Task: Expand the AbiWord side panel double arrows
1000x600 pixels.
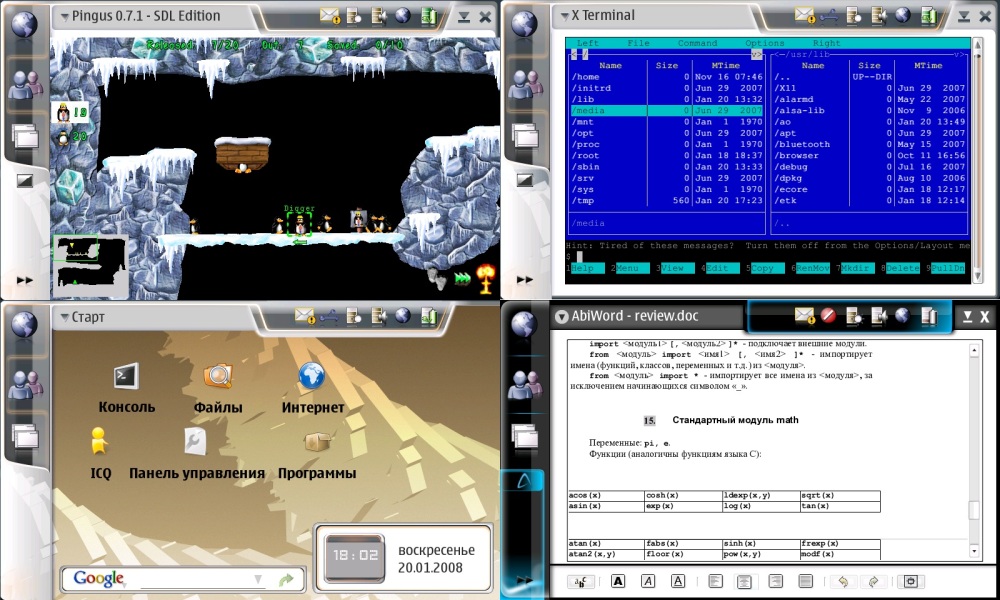Action: click(524, 580)
